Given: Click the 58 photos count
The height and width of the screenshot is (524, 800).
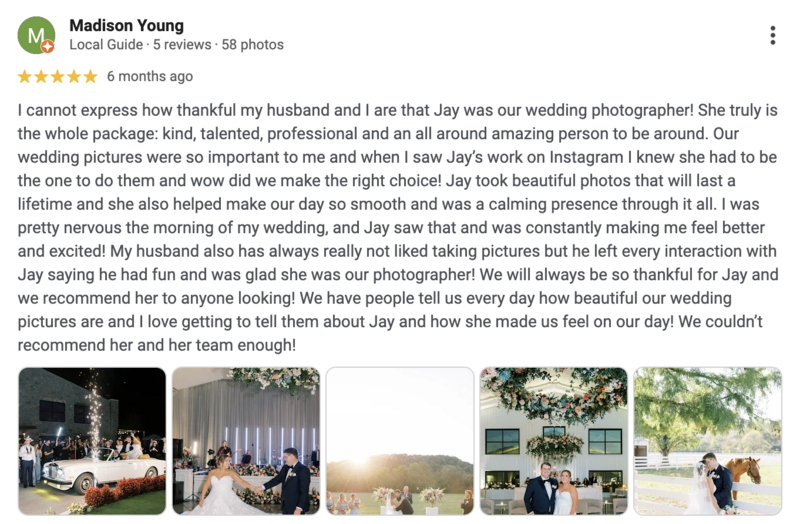Looking at the screenshot, I should pyautogui.click(x=253, y=44).
